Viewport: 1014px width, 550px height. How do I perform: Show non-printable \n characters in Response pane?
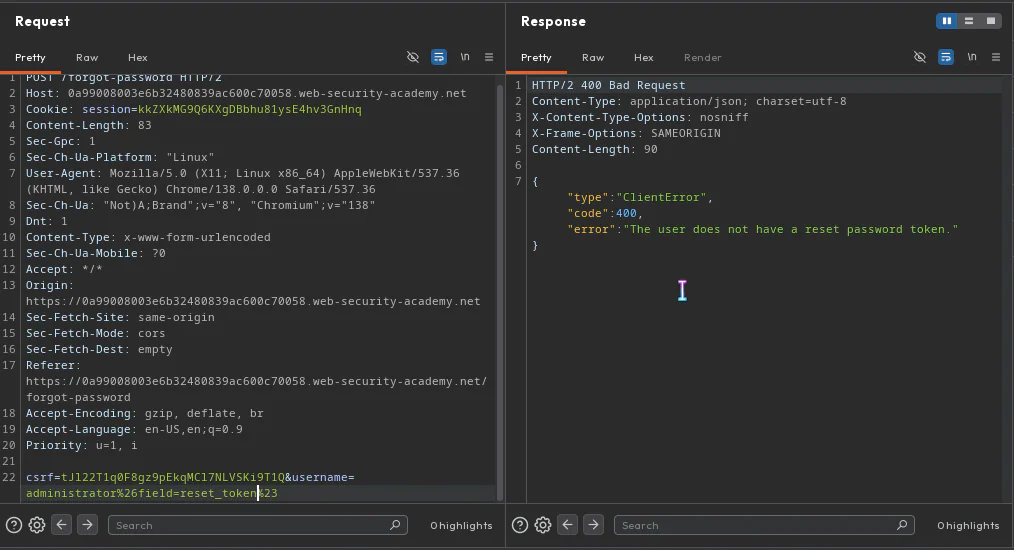pos(971,57)
